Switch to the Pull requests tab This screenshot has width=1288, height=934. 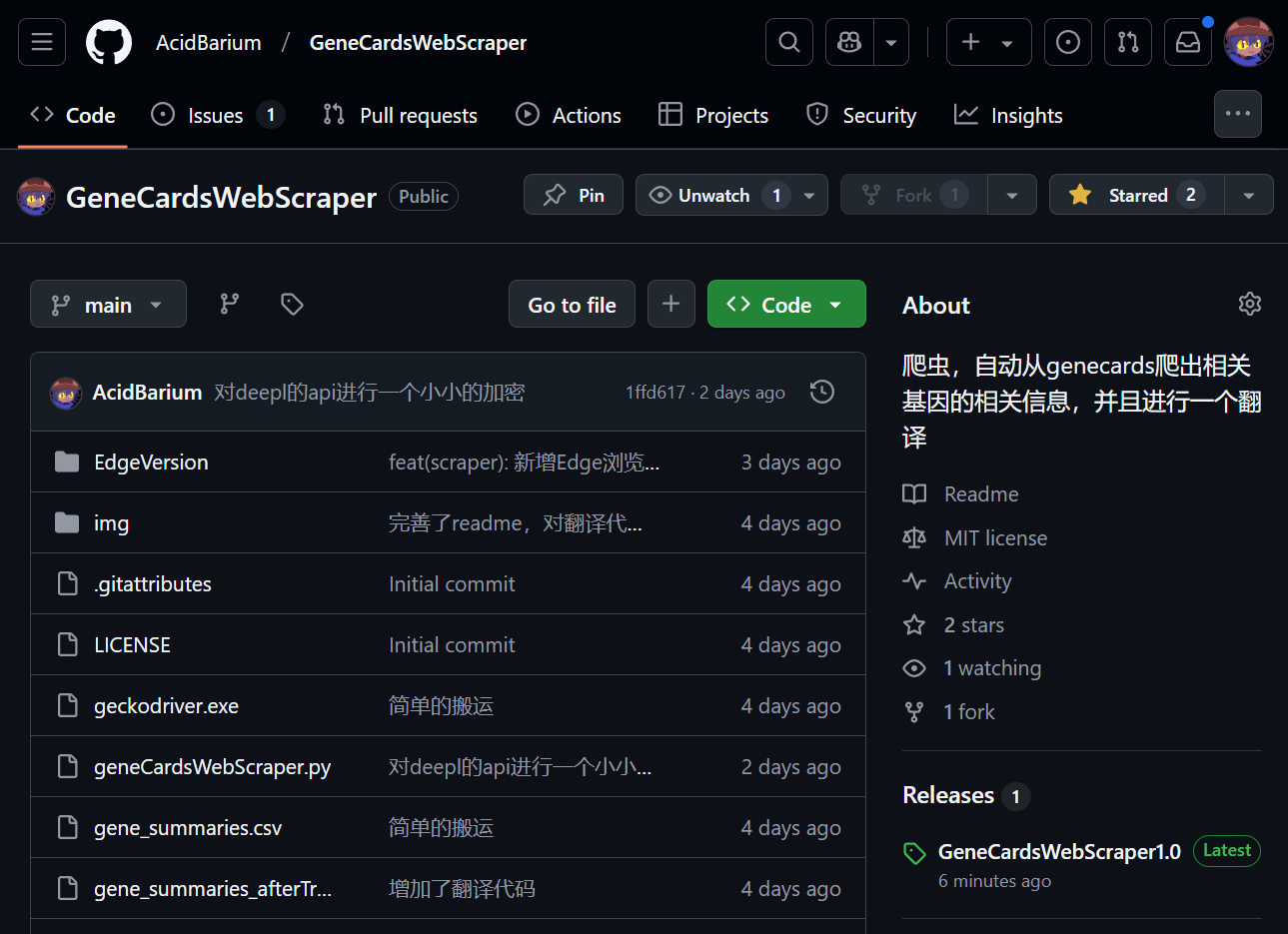[x=401, y=116]
